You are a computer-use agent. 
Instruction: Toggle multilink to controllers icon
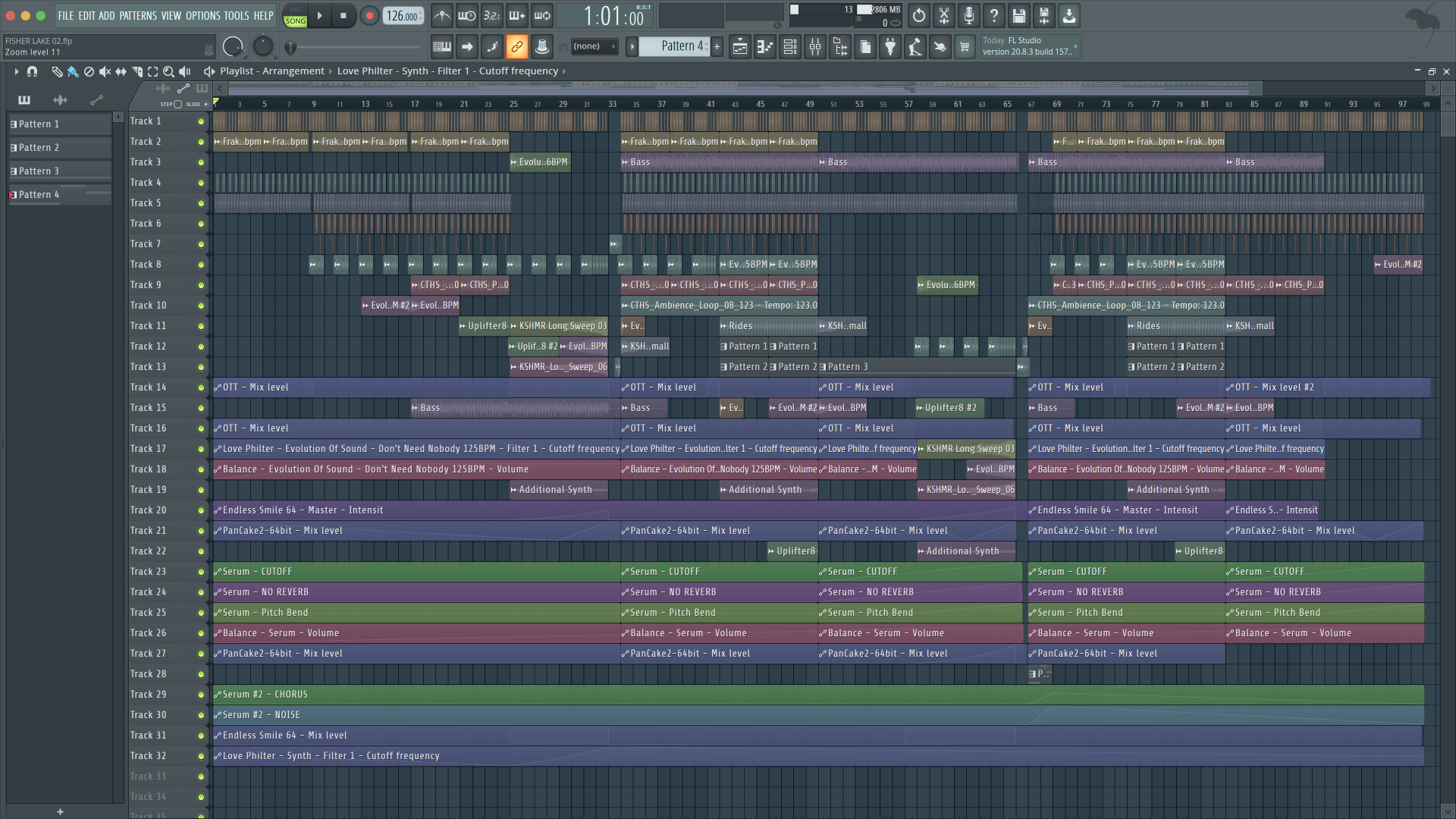coord(542,46)
